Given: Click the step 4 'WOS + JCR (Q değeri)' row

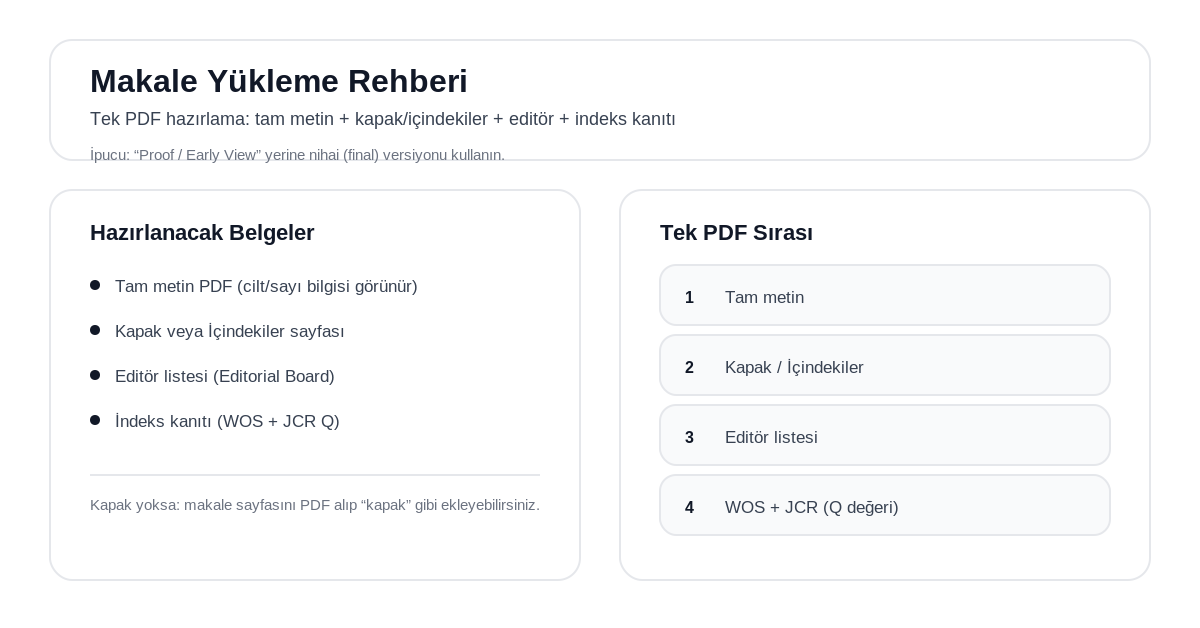Looking at the screenshot, I should pos(884,506).
